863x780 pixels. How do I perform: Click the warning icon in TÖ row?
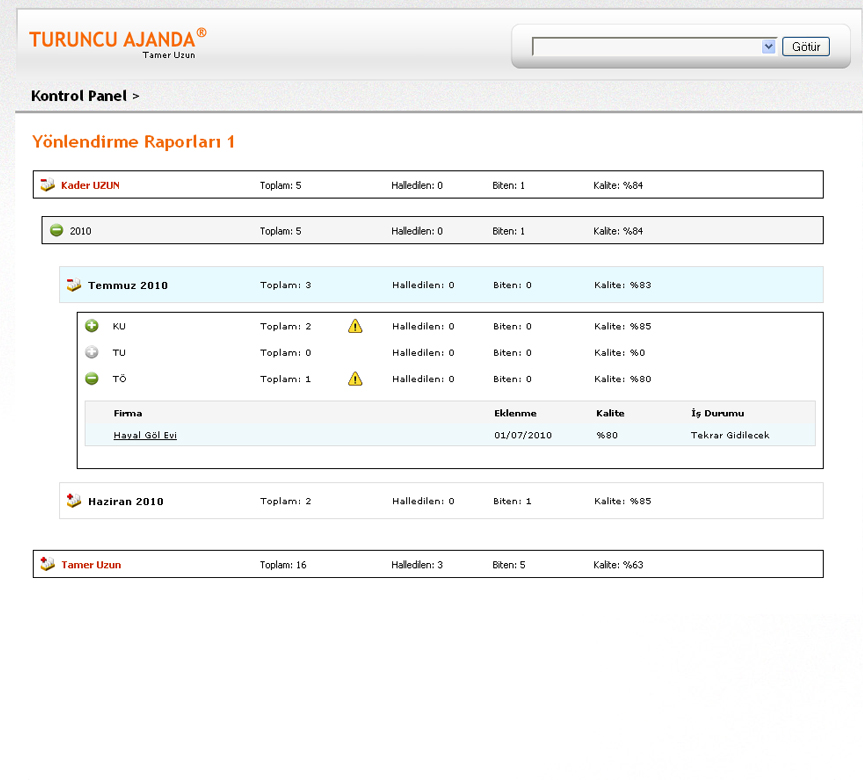[355, 379]
